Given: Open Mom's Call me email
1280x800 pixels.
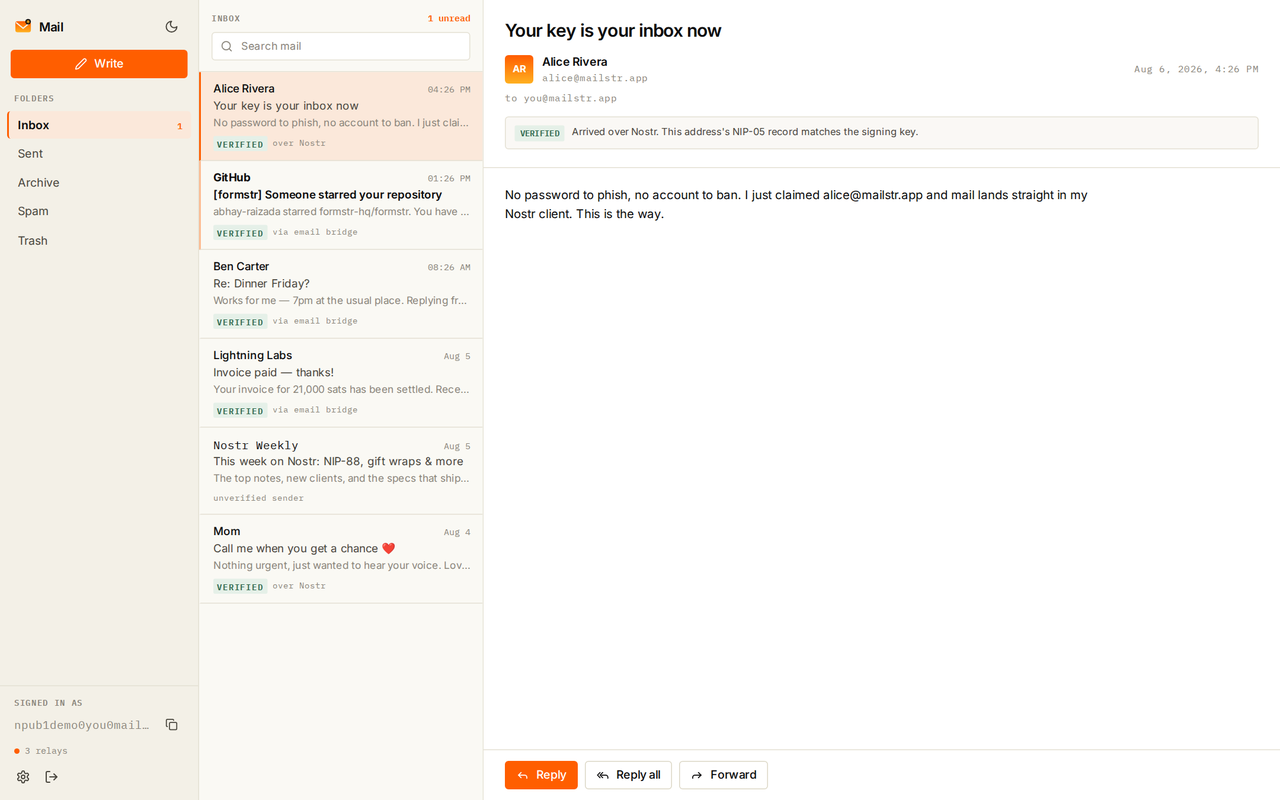Looking at the screenshot, I should (341, 559).
